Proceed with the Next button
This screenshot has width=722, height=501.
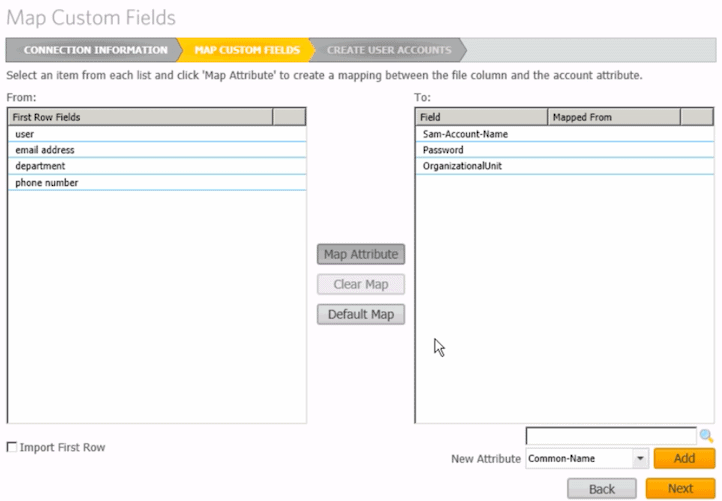point(681,489)
